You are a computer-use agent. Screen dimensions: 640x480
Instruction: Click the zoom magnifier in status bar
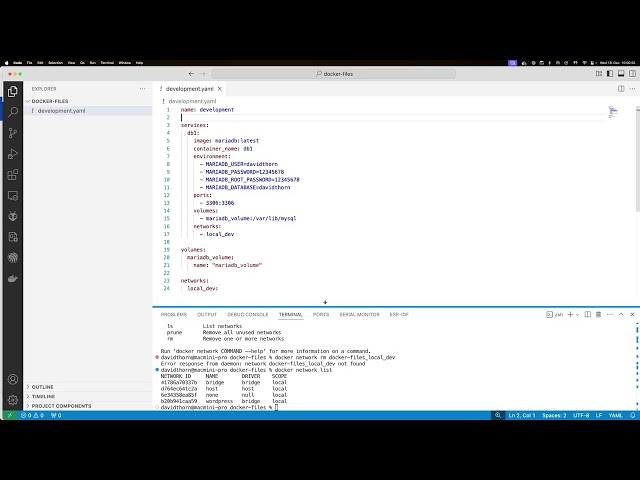coord(498,415)
